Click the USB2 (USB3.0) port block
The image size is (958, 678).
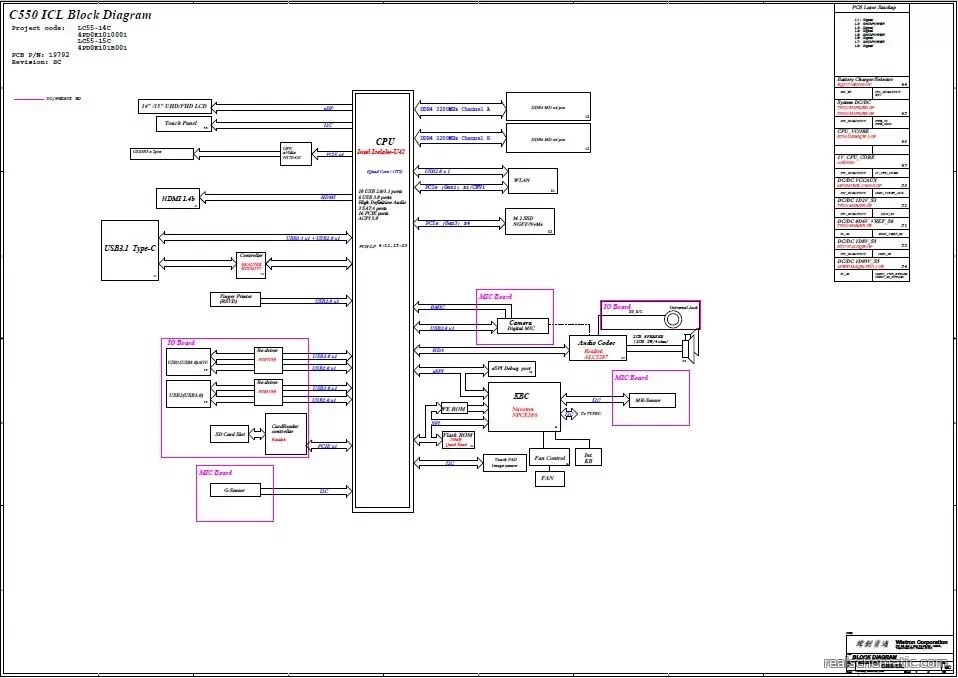(x=188, y=395)
